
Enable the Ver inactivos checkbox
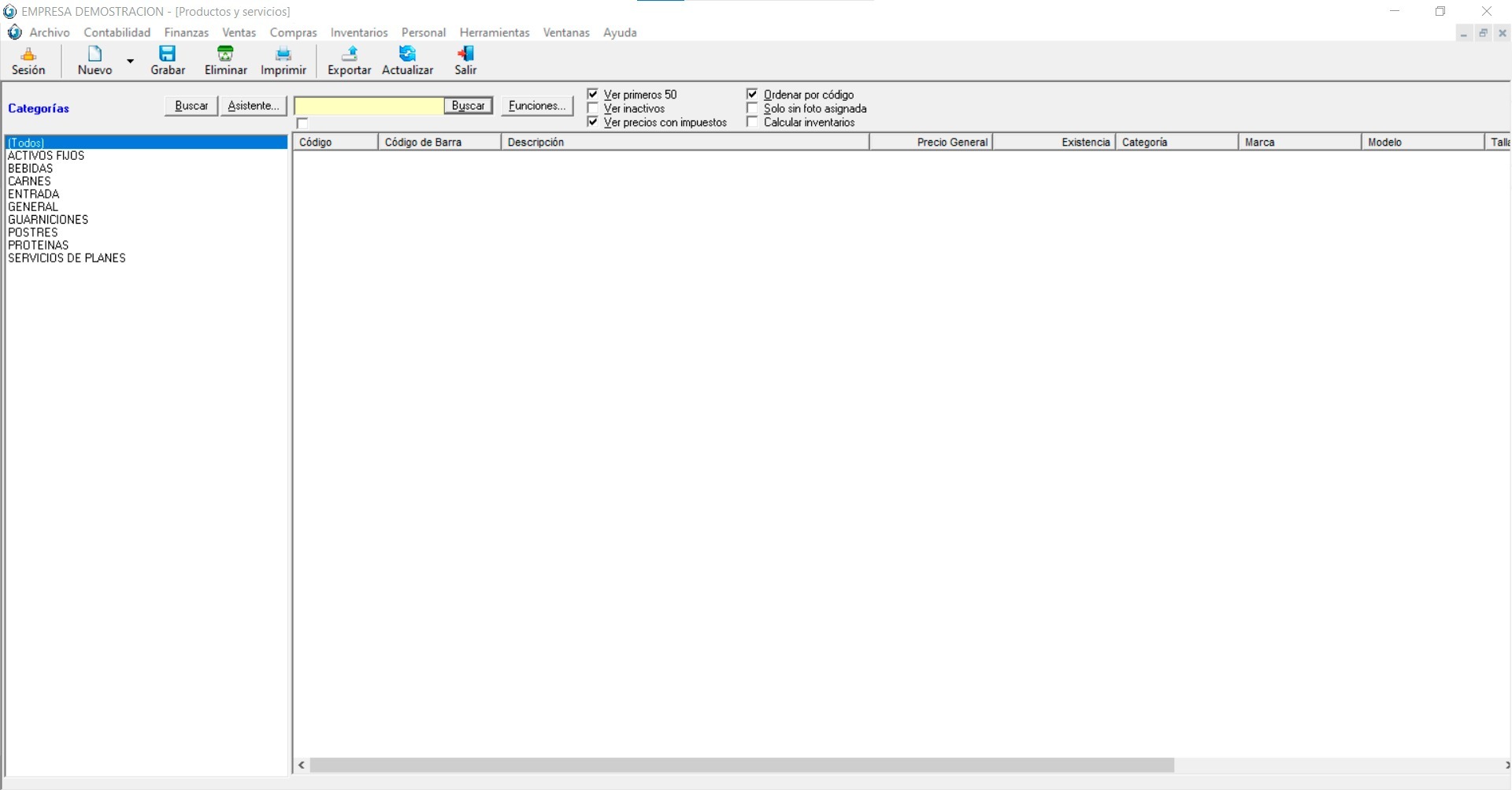click(593, 109)
